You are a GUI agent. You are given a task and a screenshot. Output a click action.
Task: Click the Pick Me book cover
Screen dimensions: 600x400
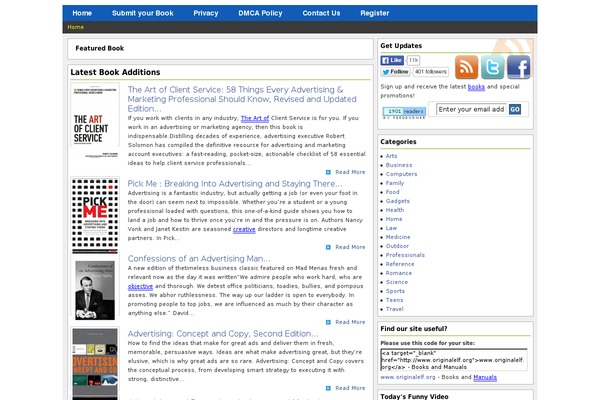click(95, 216)
